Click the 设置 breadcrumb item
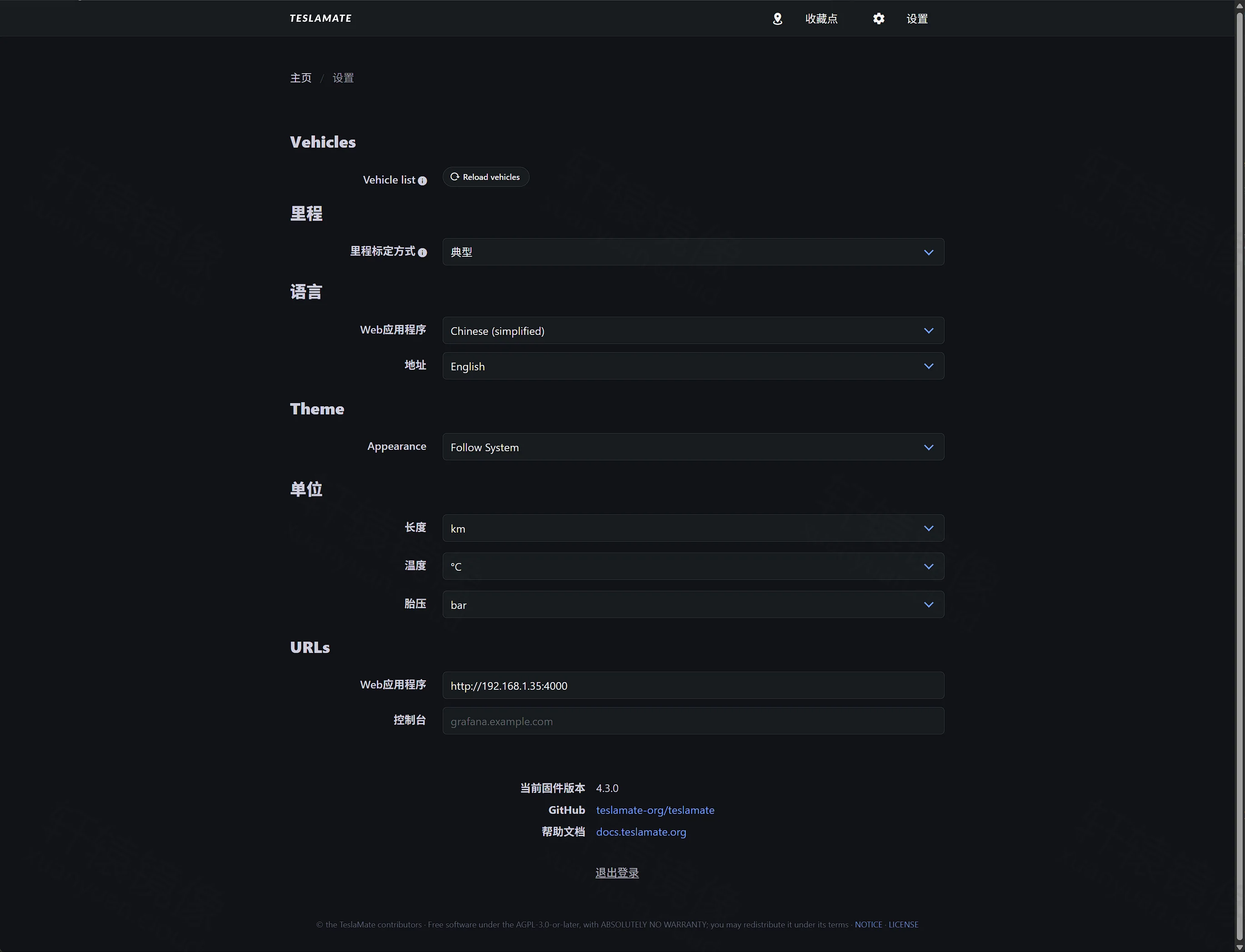Image resolution: width=1245 pixels, height=952 pixels. [x=343, y=78]
